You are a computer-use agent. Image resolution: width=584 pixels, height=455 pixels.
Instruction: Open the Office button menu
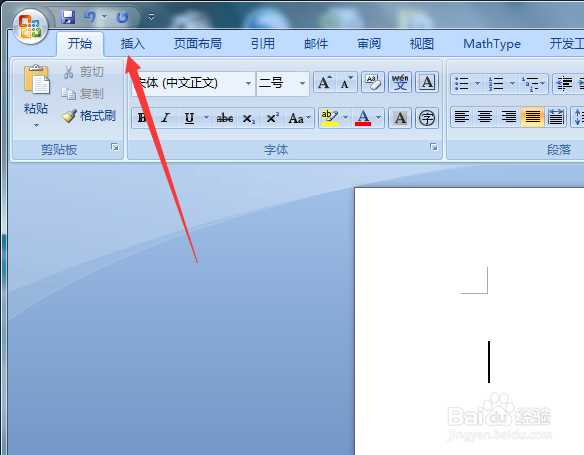[x=30, y=27]
